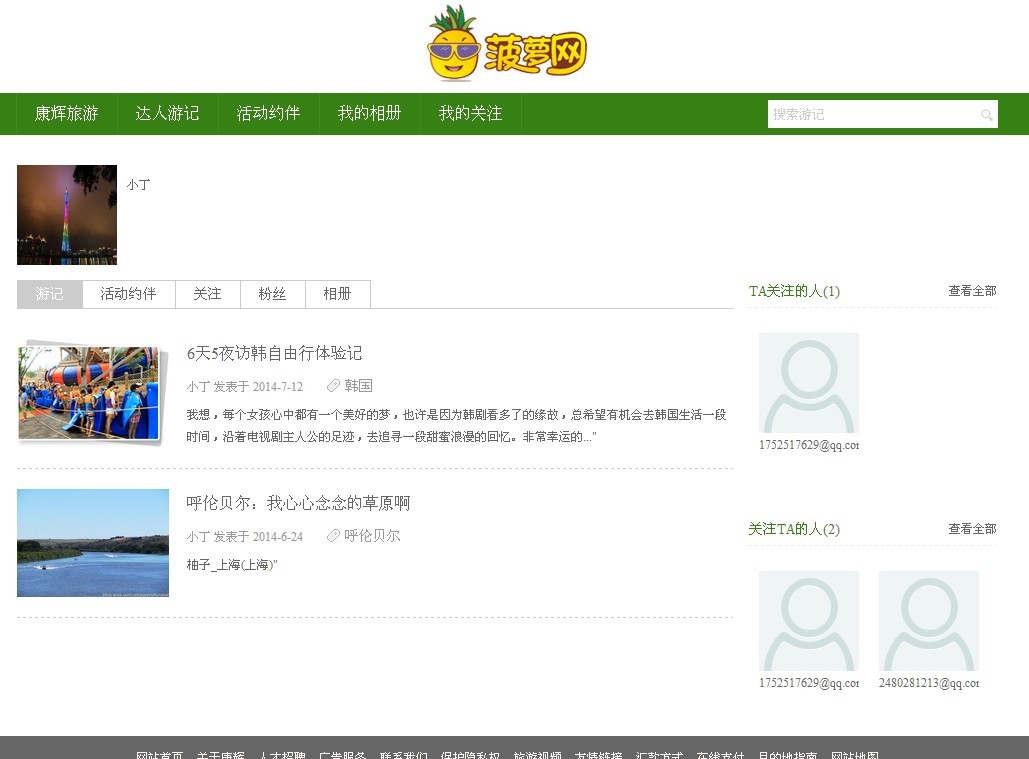Open the 康辉旅游 navigation menu

[67, 114]
